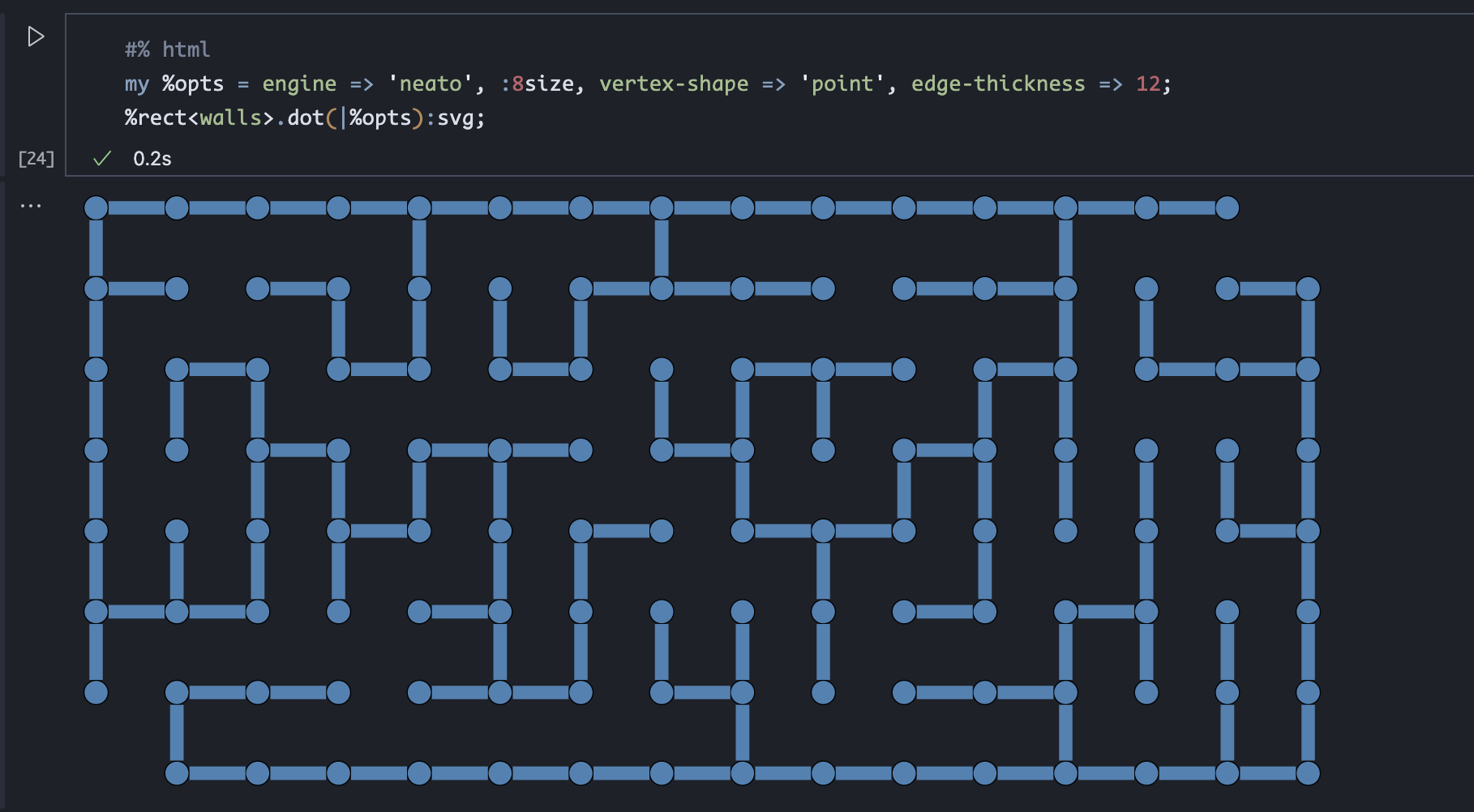Screen dimensions: 1474x812
Task: Click the 'my' keyword in the code
Action: [136, 83]
